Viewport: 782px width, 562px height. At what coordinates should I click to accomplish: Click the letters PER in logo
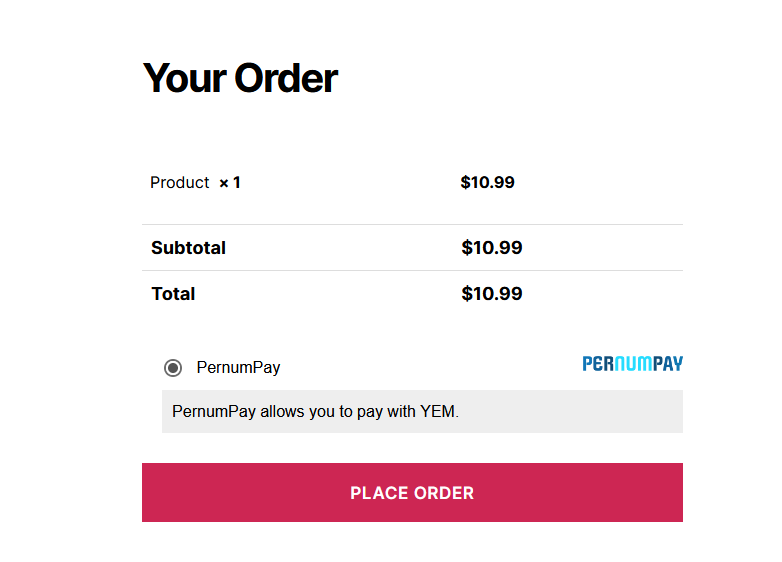pyautogui.click(x=598, y=364)
